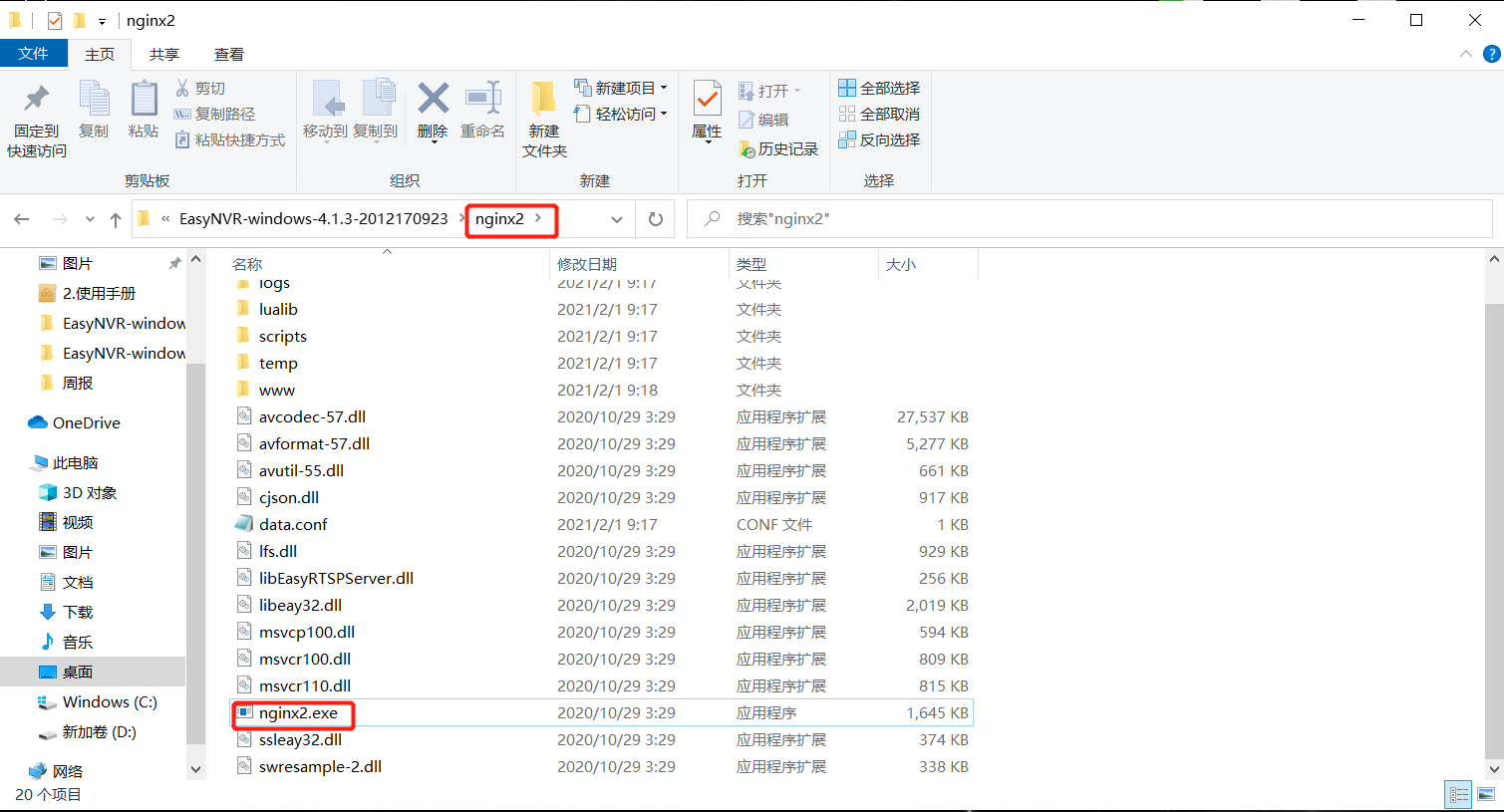Click the Move to (移动到) icon
The width and height of the screenshot is (1504, 812).
[326, 99]
